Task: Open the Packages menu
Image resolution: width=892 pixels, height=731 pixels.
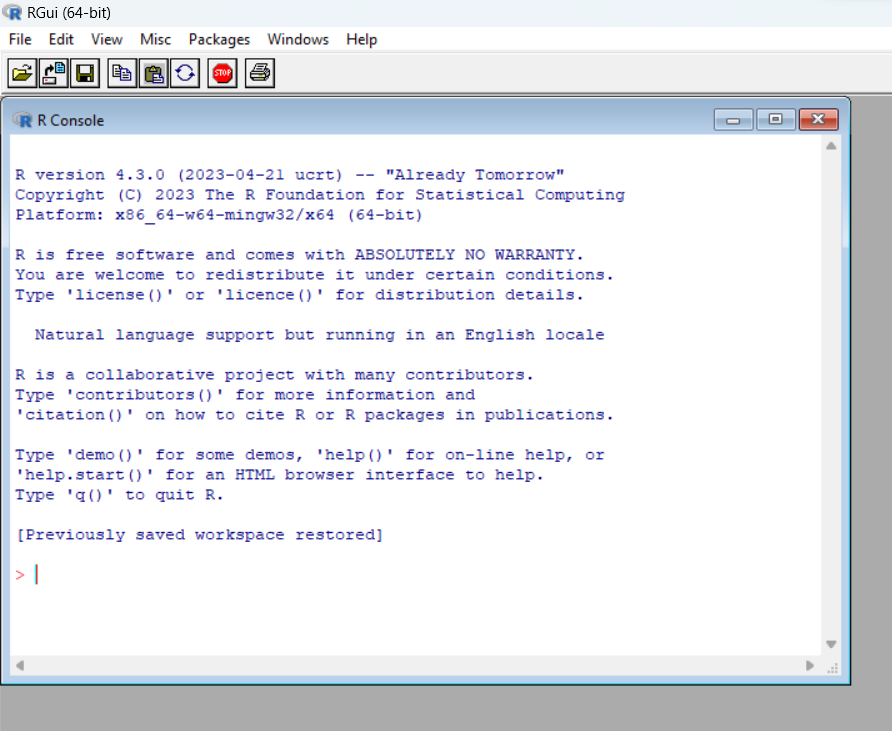Action: coord(219,39)
